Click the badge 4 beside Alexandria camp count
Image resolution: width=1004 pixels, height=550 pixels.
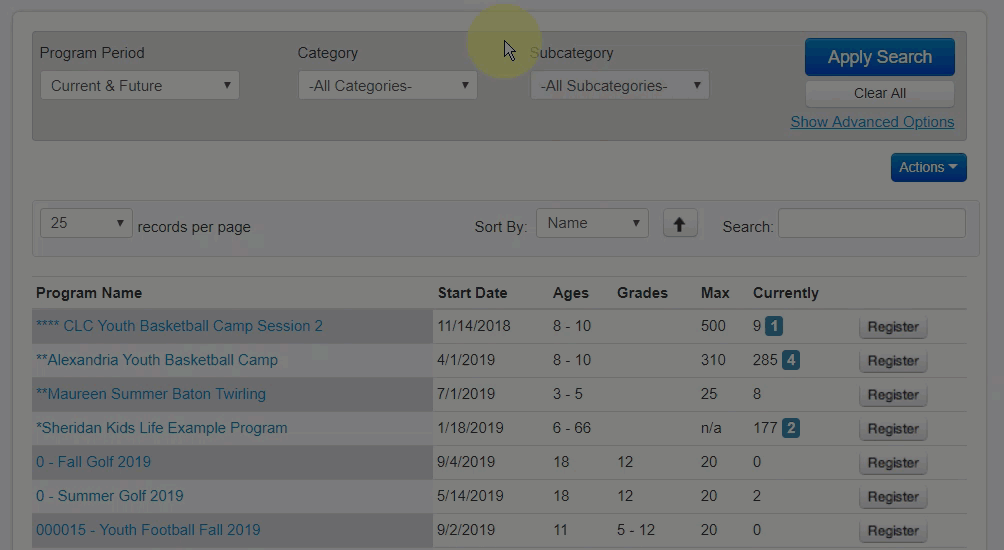click(x=790, y=360)
